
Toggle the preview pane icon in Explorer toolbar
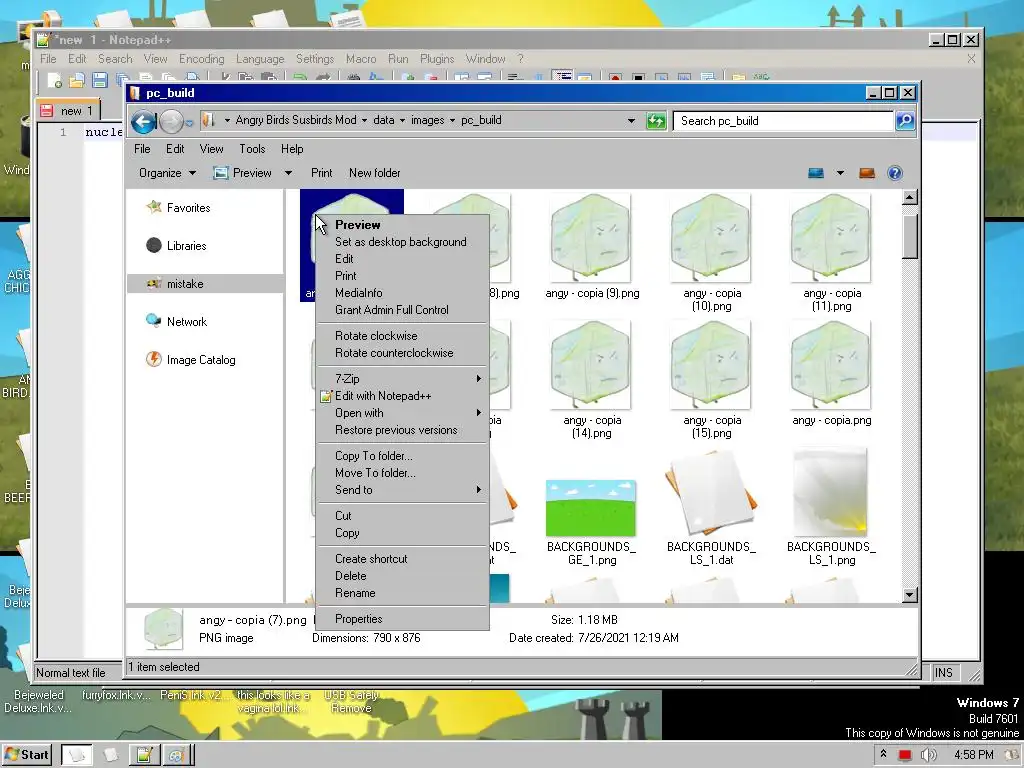(x=867, y=173)
